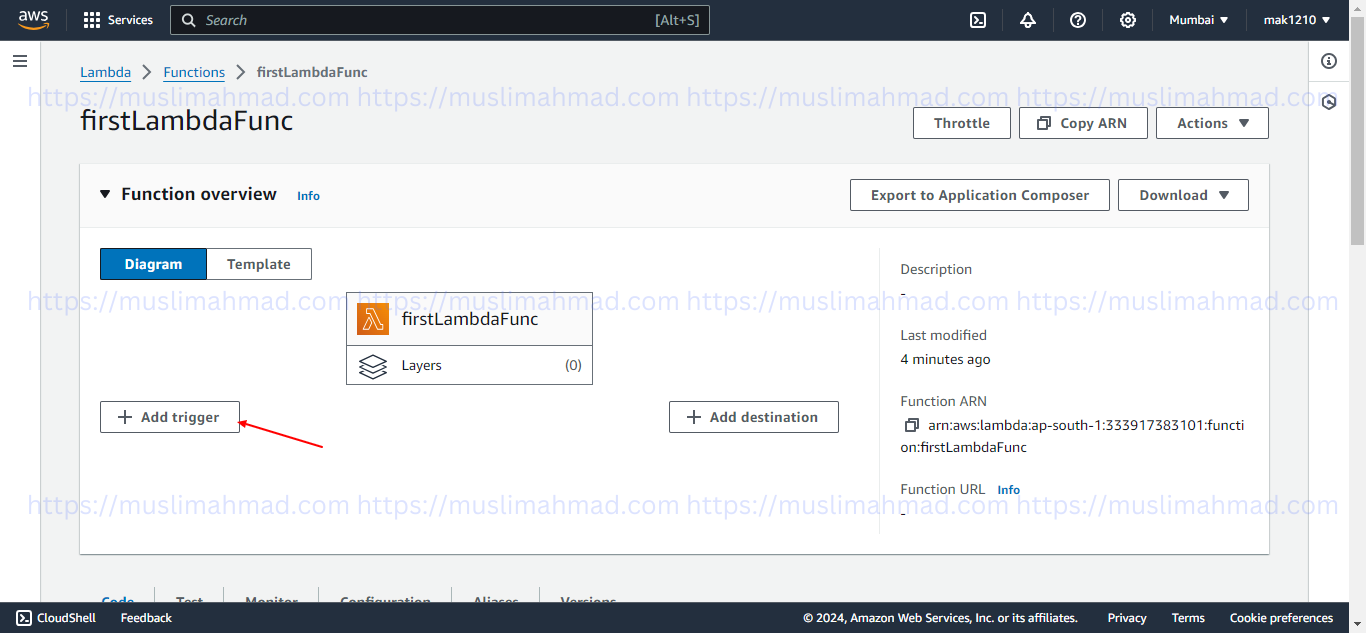Collapse the Function overview section
The width and height of the screenshot is (1366, 633).
[x=105, y=194]
